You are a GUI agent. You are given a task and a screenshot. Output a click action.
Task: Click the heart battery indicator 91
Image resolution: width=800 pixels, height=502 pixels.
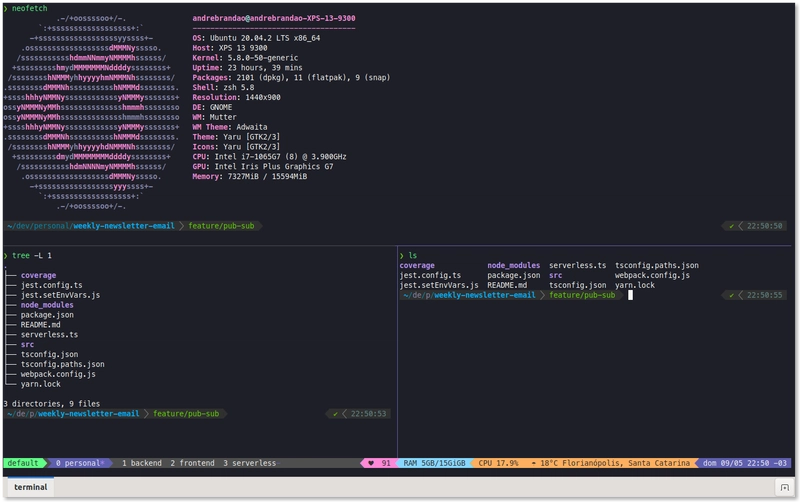point(379,463)
